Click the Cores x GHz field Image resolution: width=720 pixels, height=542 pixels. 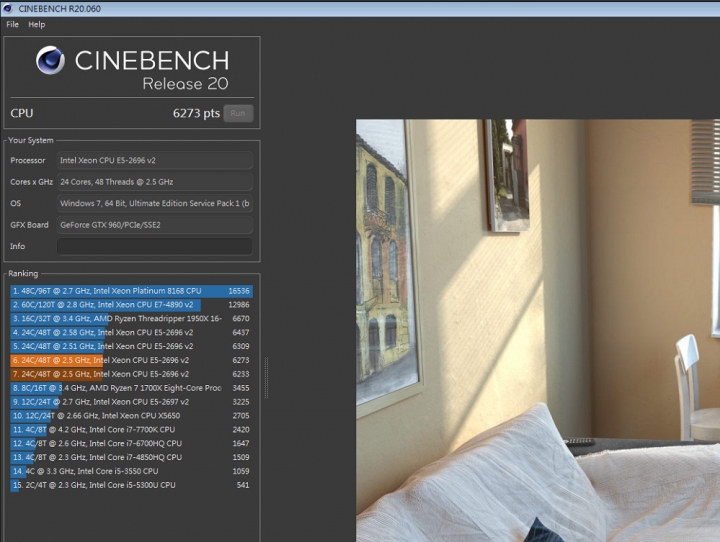point(155,182)
